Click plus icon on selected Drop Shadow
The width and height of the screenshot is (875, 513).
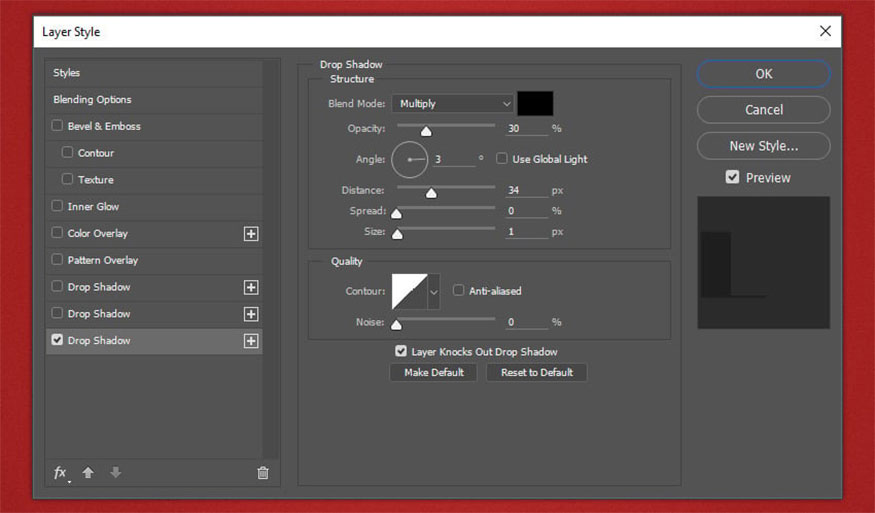pyautogui.click(x=251, y=341)
